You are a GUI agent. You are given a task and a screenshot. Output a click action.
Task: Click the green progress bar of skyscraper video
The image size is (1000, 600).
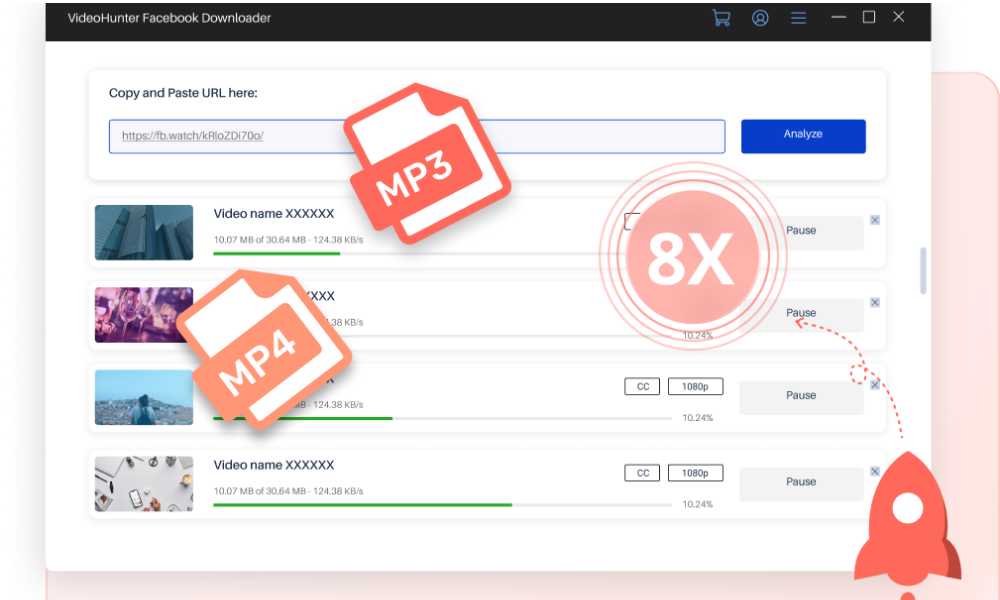click(x=277, y=254)
